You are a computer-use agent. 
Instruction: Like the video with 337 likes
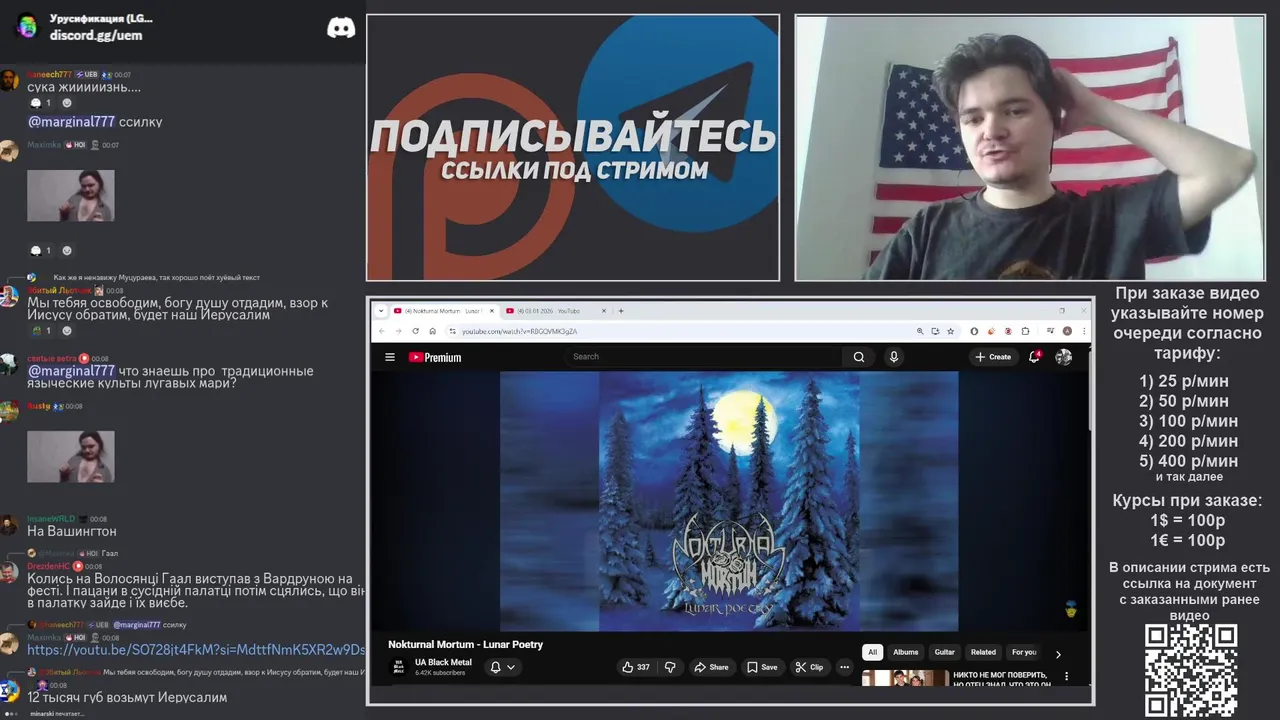click(x=635, y=667)
